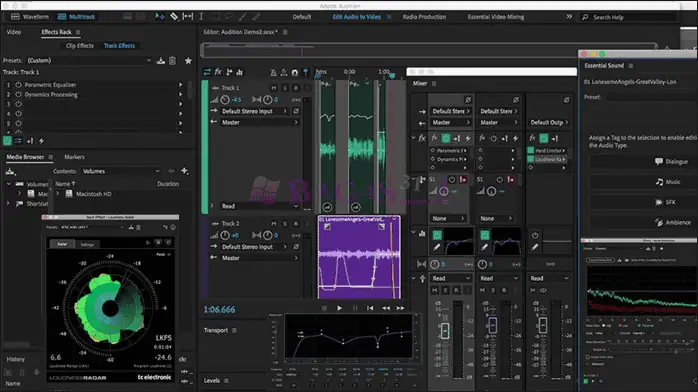Open the Contents Volumes dropdown

pos(121,171)
